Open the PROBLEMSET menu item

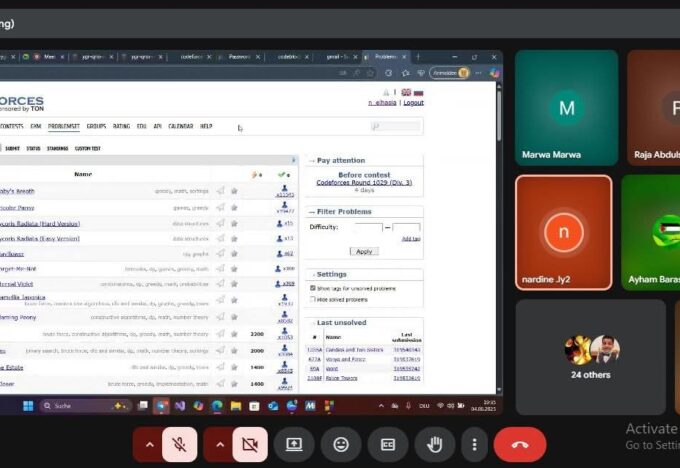(x=64, y=127)
